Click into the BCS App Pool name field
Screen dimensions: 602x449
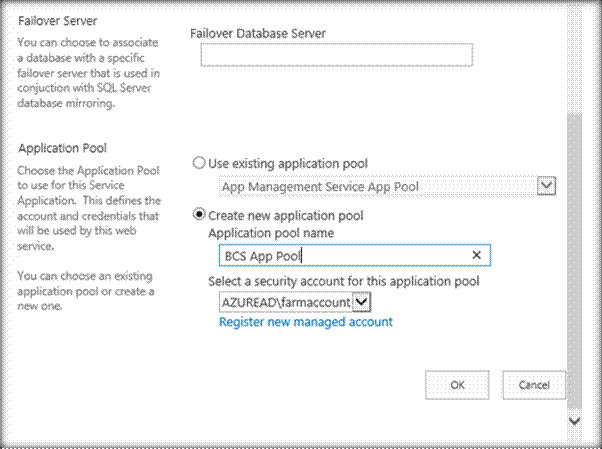(330, 256)
